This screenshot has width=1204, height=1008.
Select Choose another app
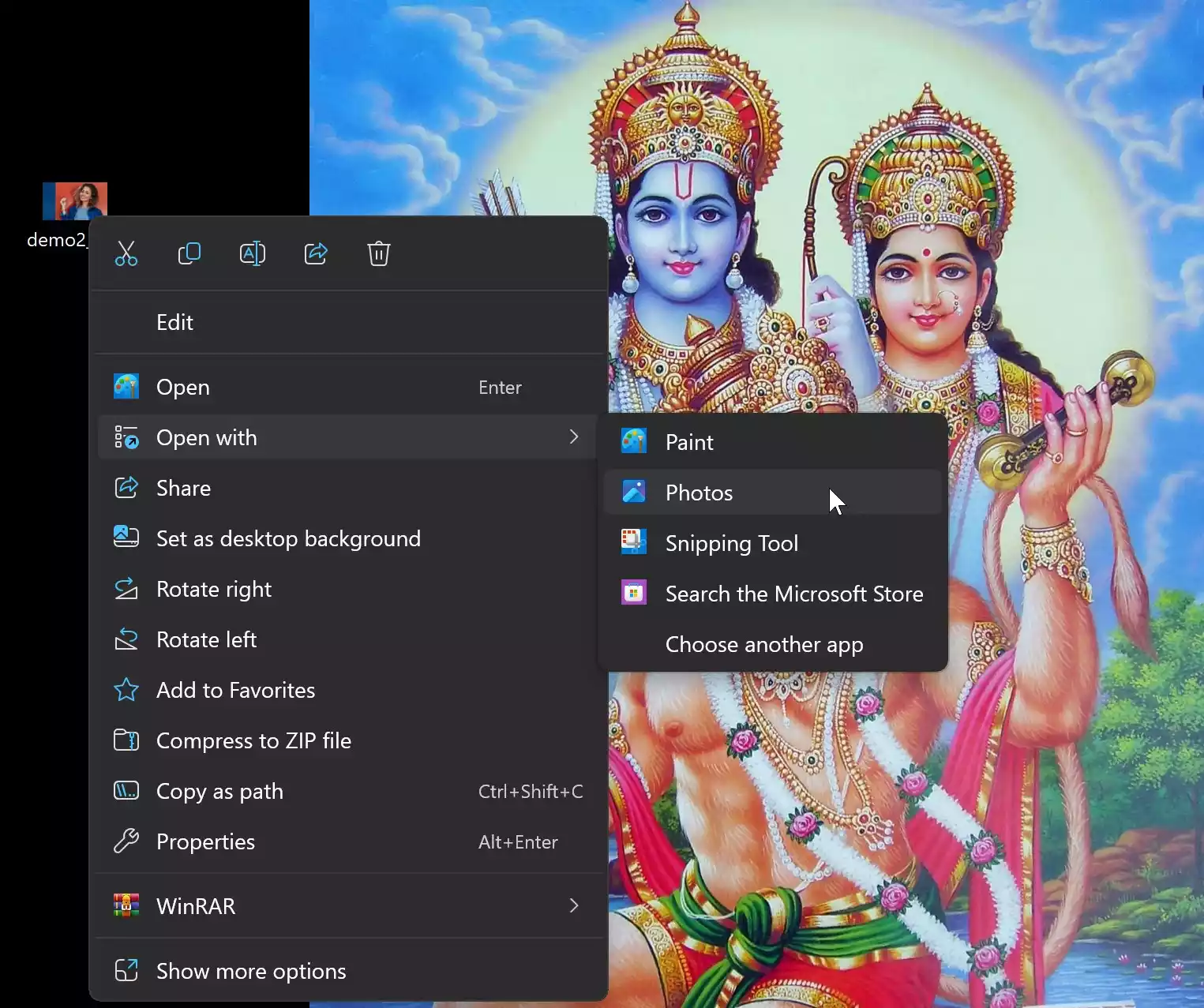click(773, 644)
